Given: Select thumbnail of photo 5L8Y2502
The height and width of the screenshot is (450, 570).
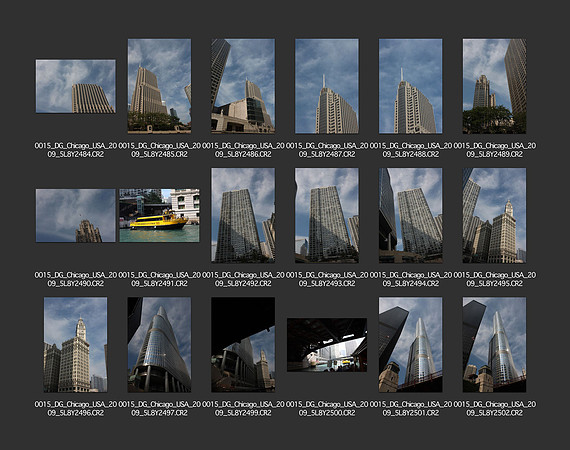Looking at the screenshot, I should (494, 345).
